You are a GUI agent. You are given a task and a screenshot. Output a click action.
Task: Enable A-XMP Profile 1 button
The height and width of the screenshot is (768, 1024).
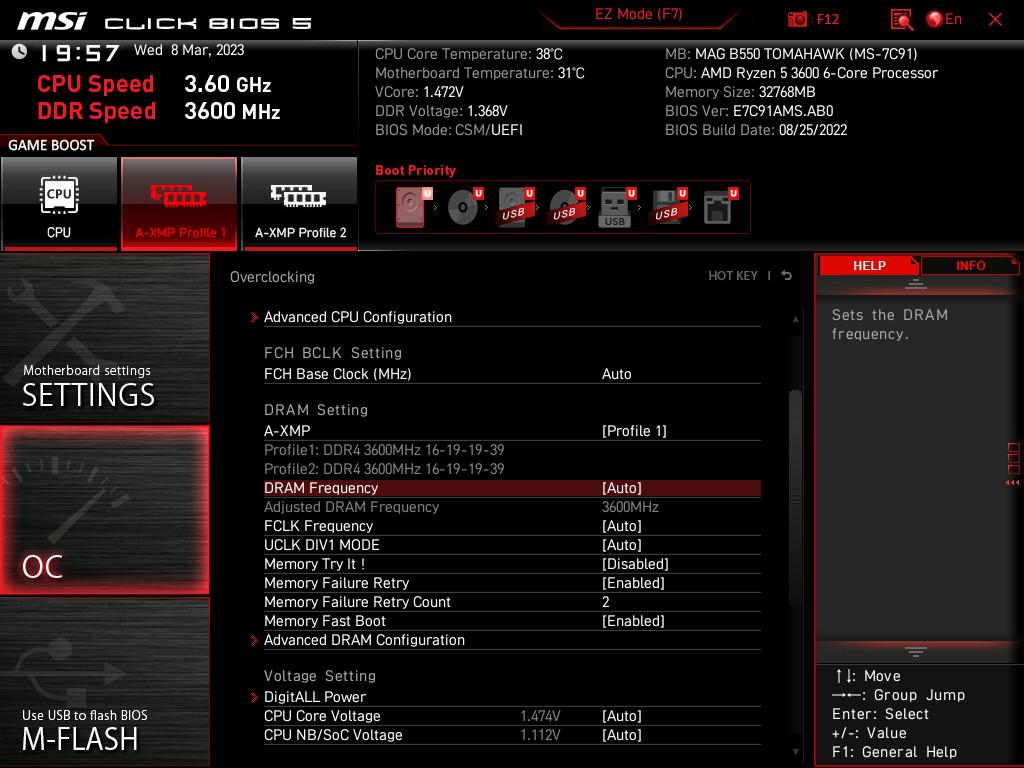tap(179, 203)
